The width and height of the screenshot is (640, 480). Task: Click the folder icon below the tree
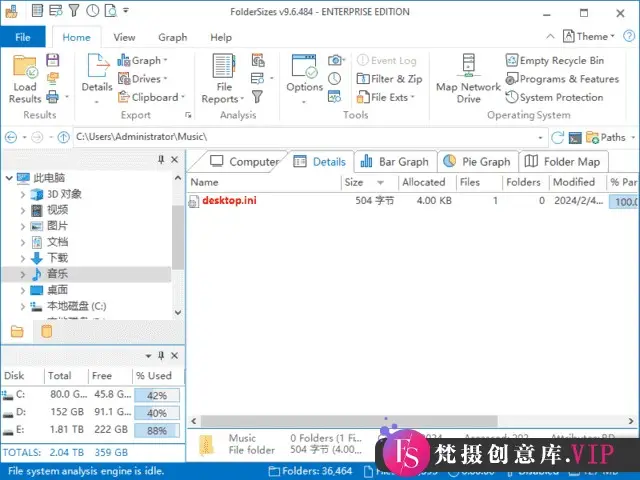[x=17, y=331]
